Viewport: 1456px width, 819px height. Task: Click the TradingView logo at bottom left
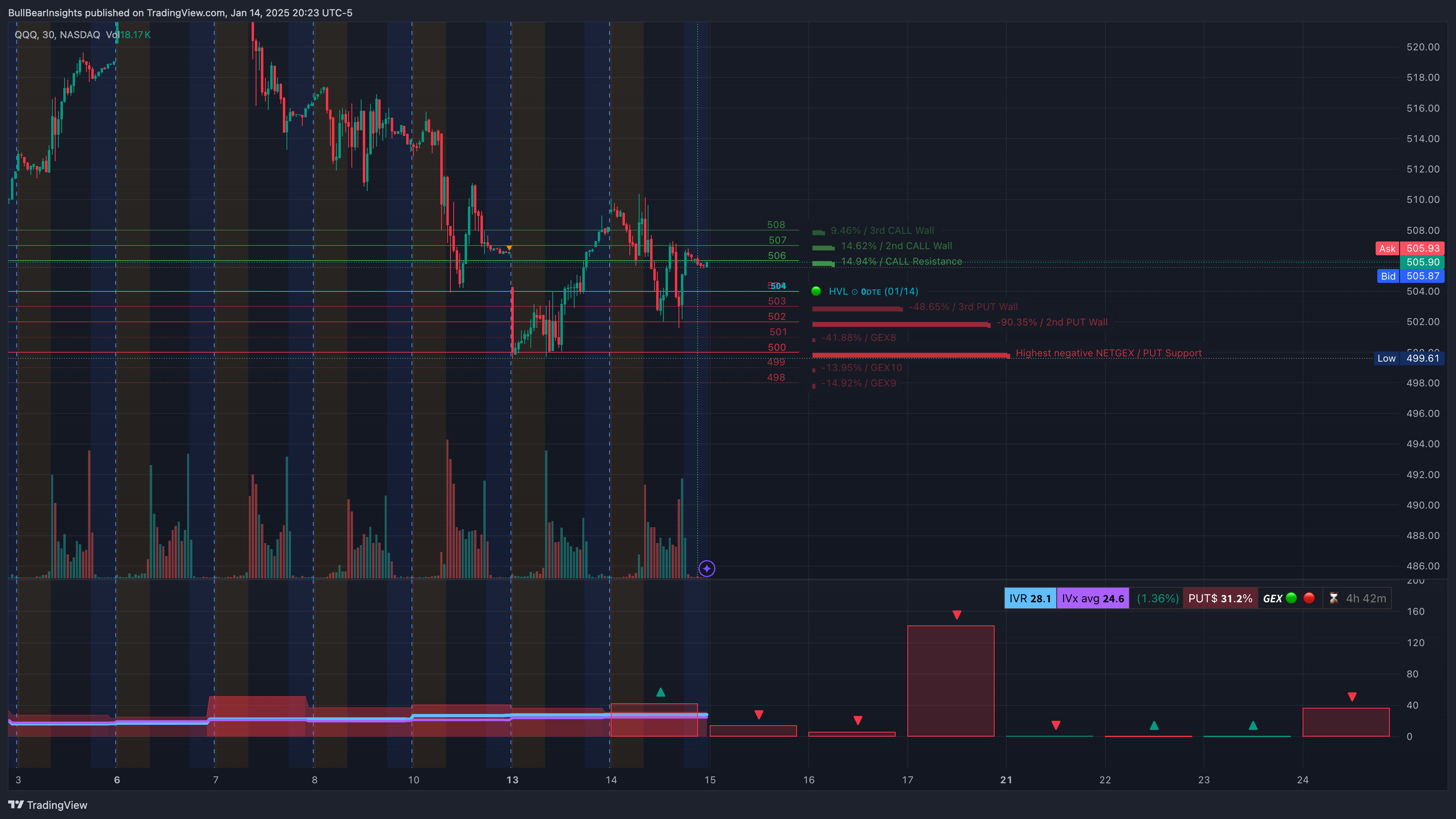47,805
